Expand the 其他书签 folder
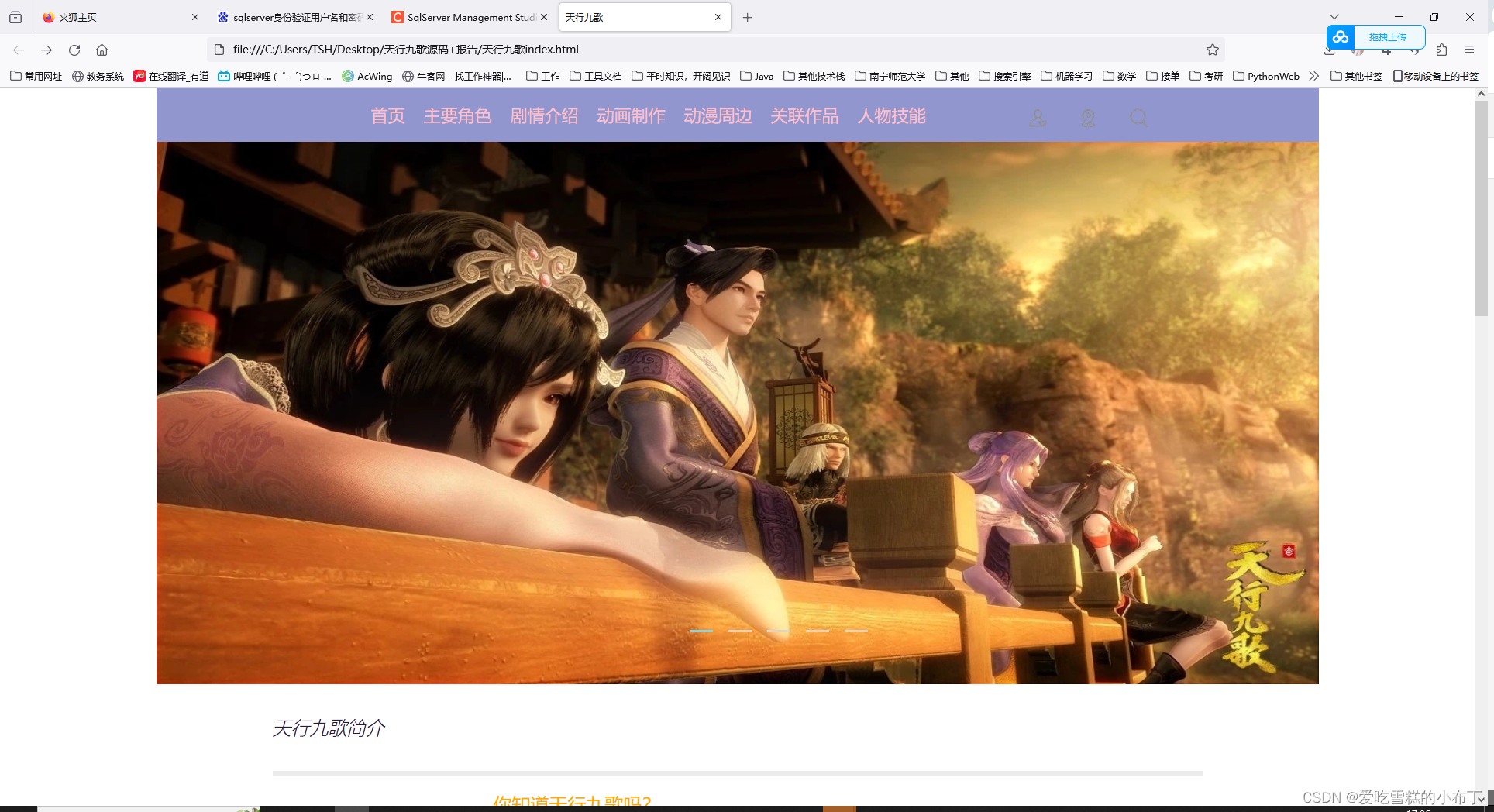The height and width of the screenshot is (812, 1494). (x=1356, y=76)
